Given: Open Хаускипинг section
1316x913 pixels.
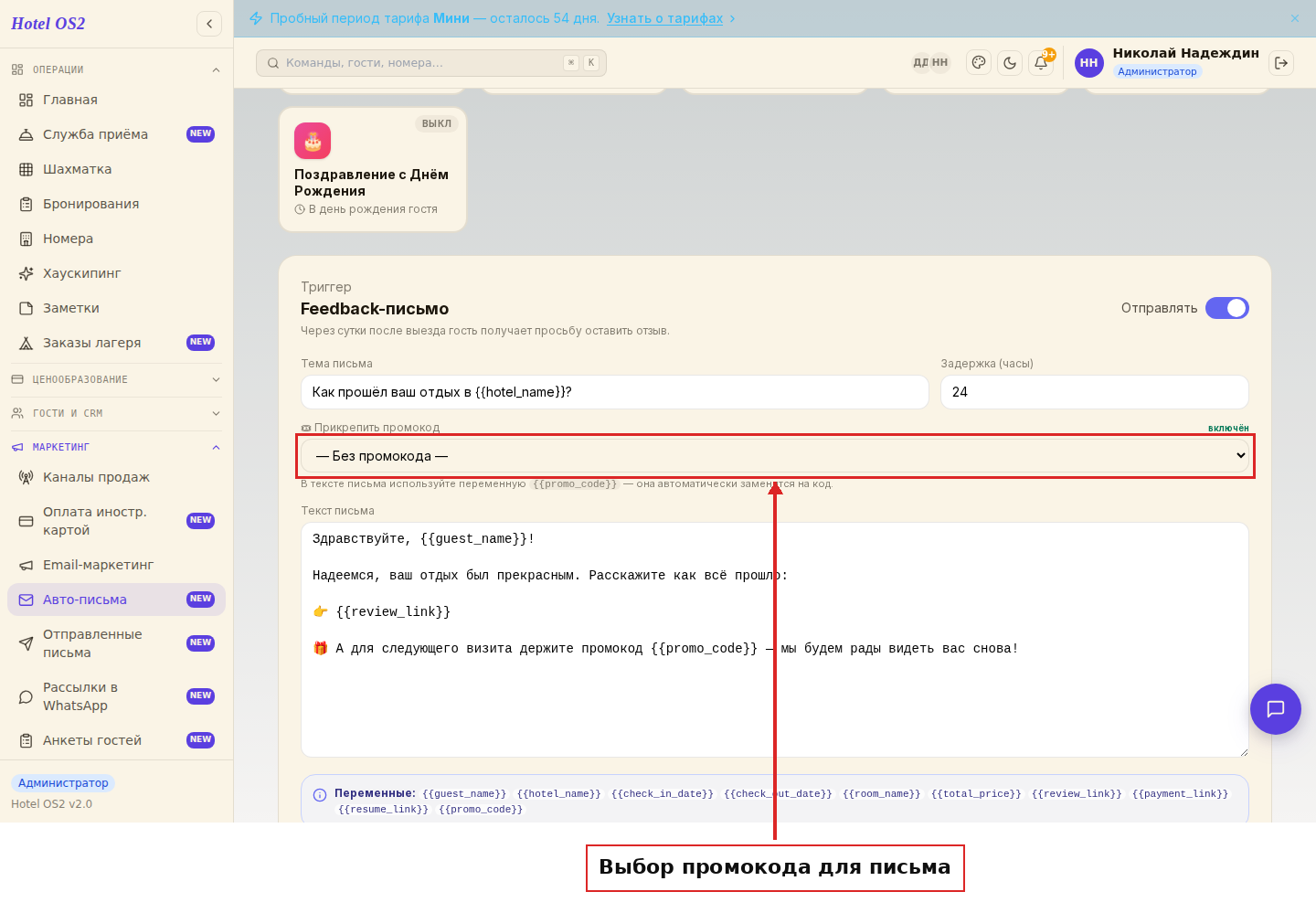Looking at the screenshot, I should pos(116,273).
